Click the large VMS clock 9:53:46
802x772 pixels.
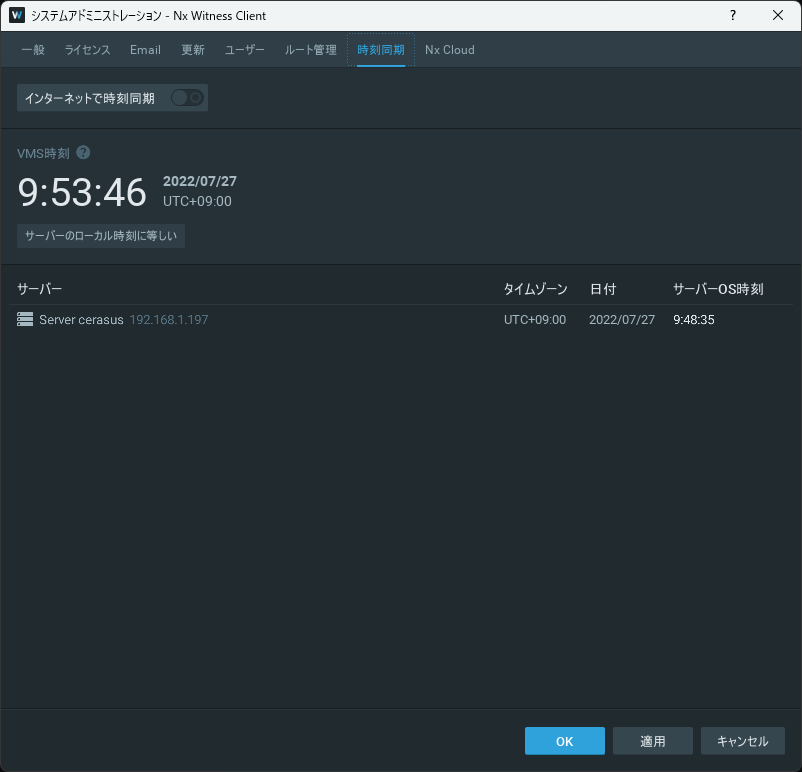82,192
